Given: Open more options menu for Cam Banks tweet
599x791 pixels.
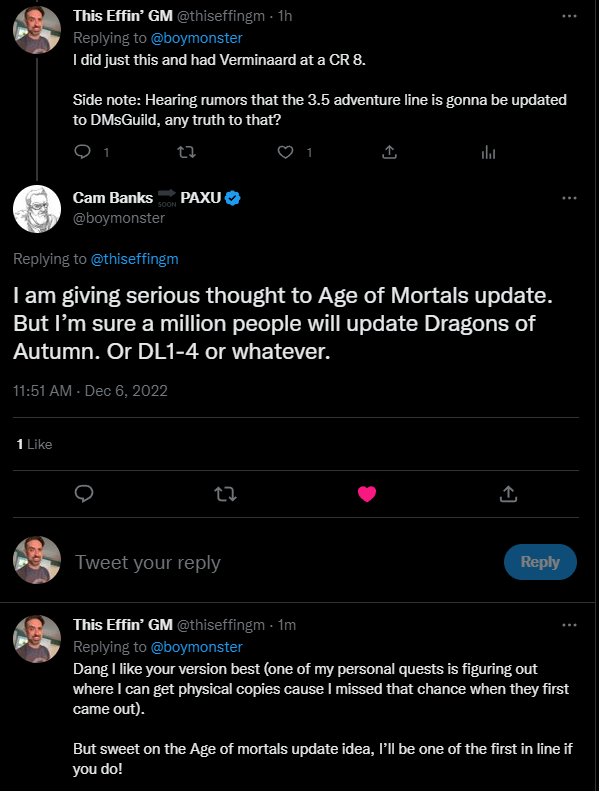Looking at the screenshot, I should [x=569, y=198].
